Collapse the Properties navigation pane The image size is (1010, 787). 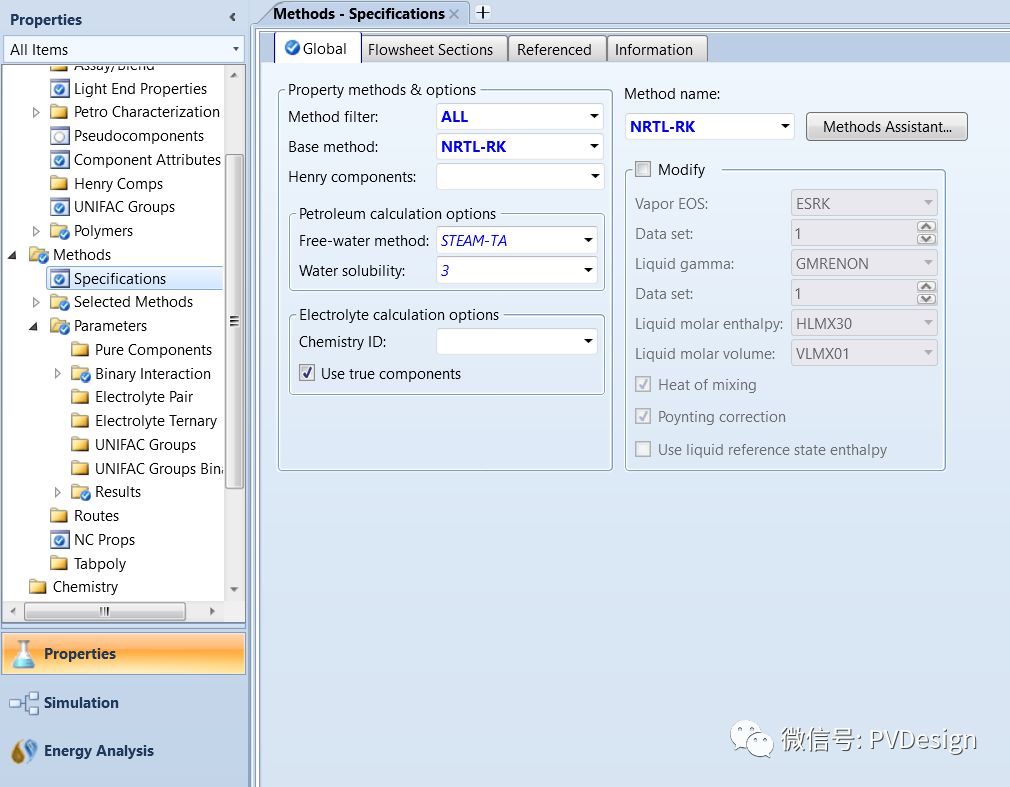click(x=233, y=17)
